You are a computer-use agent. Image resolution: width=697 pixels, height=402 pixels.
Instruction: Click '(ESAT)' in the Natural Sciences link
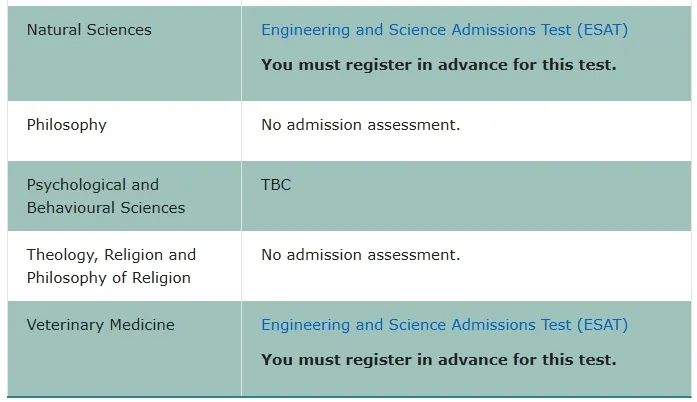click(600, 30)
